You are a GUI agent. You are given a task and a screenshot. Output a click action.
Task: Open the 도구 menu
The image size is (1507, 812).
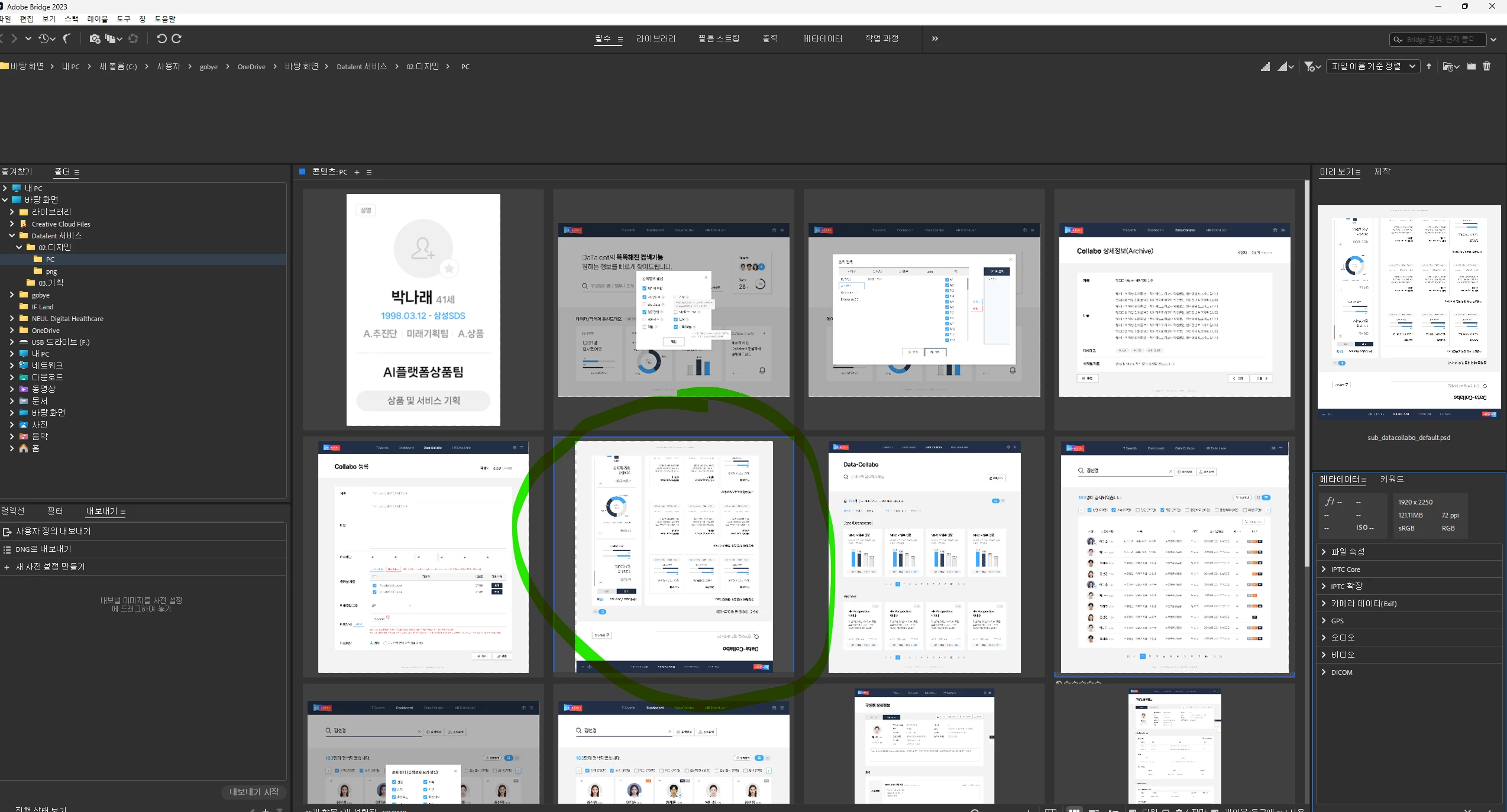pyautogui.click(x=123, y=19)
